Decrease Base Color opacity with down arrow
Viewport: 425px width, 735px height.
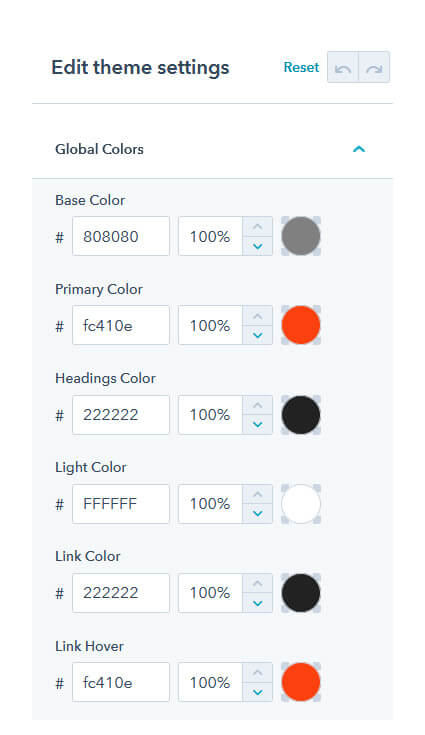pos(257,246)
